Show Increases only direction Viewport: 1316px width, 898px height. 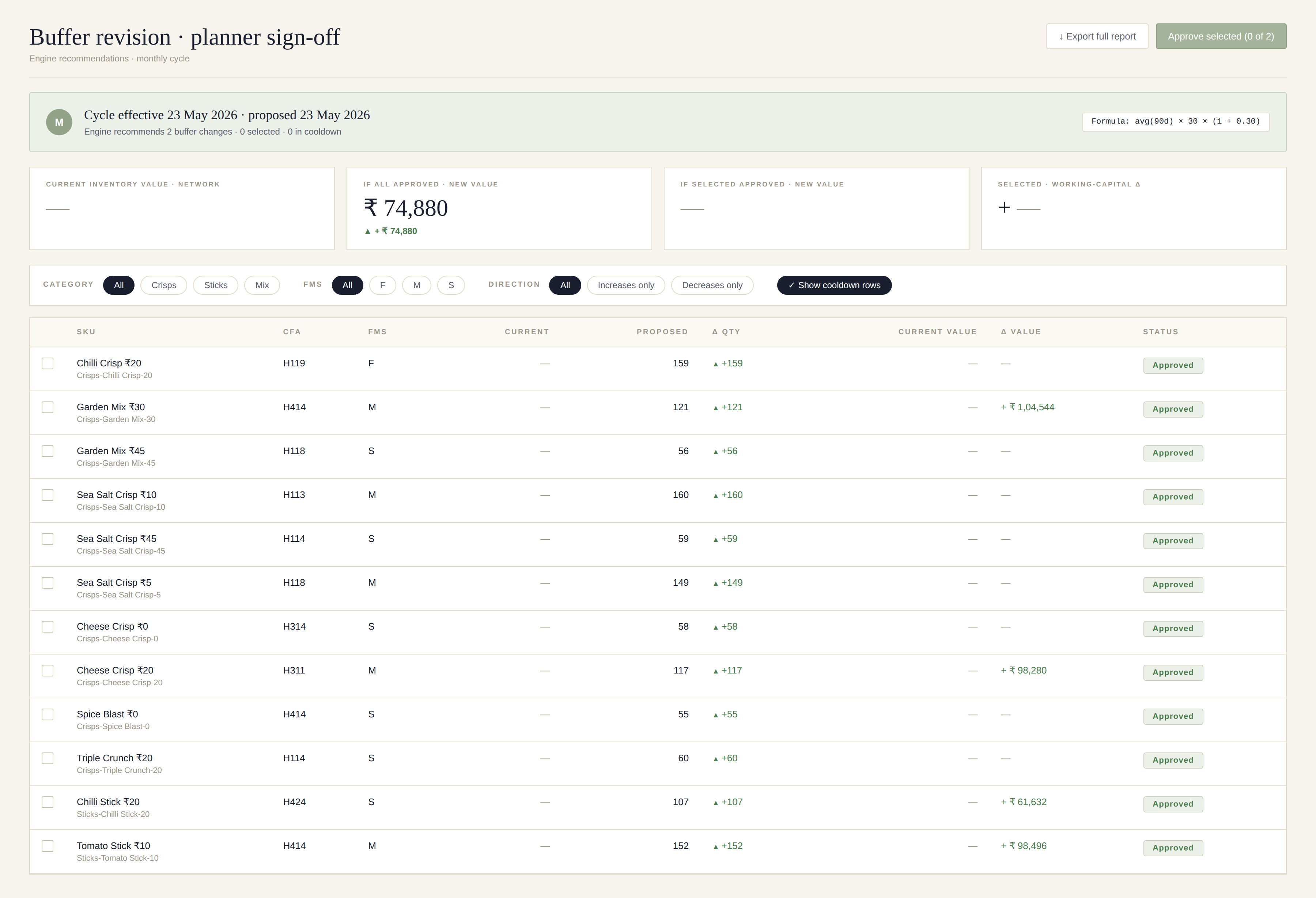pyautogui.click(x=626, y=285)
